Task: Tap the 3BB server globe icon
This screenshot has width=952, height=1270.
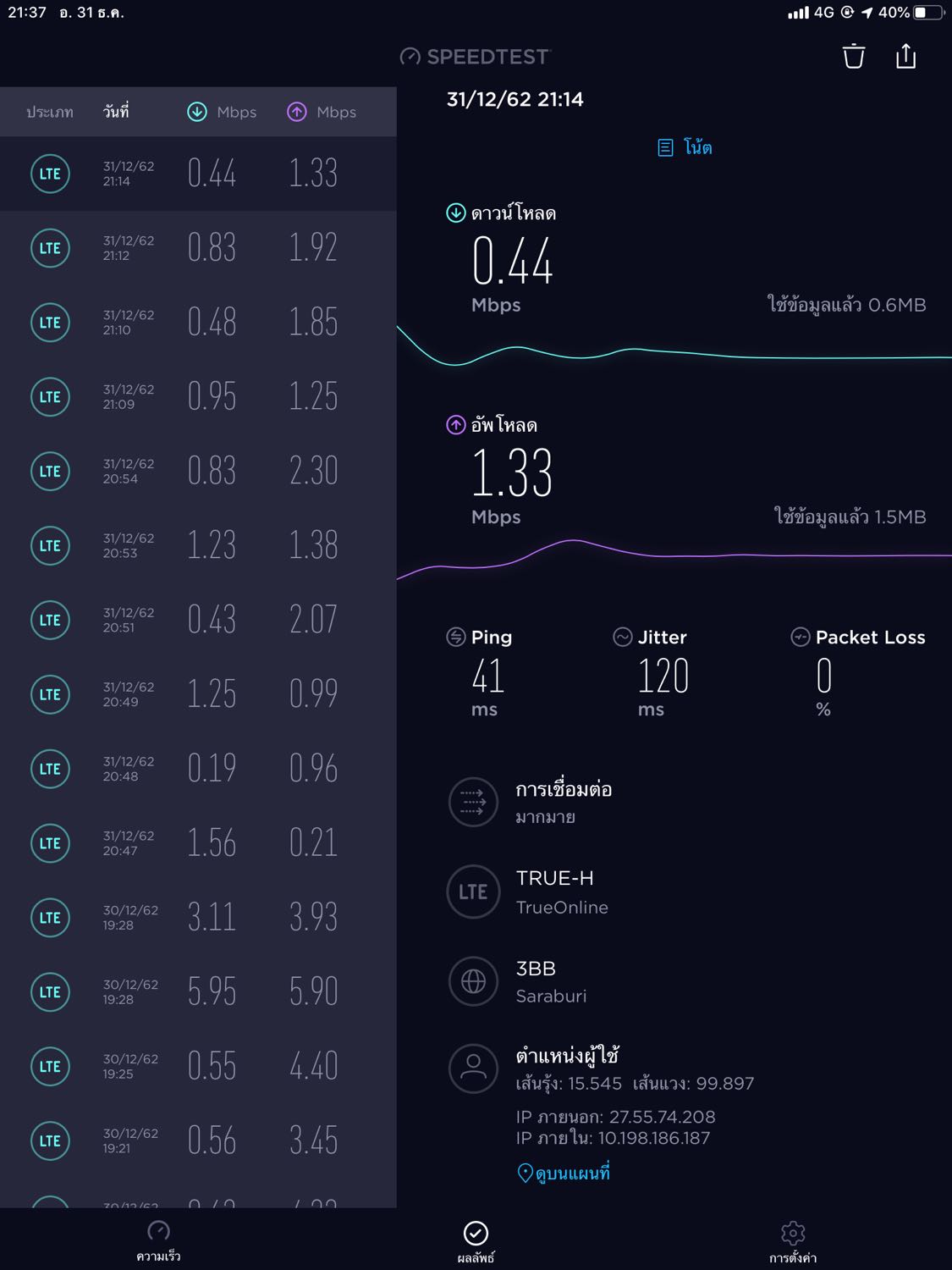Action: [x=473, y=981]
